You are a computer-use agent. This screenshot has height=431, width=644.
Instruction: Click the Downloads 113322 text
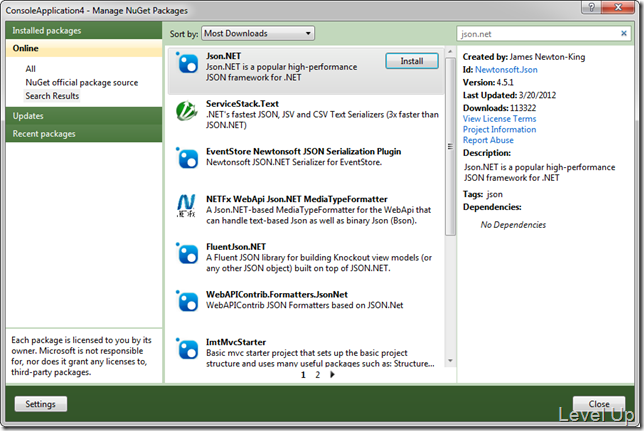(499, 108)
